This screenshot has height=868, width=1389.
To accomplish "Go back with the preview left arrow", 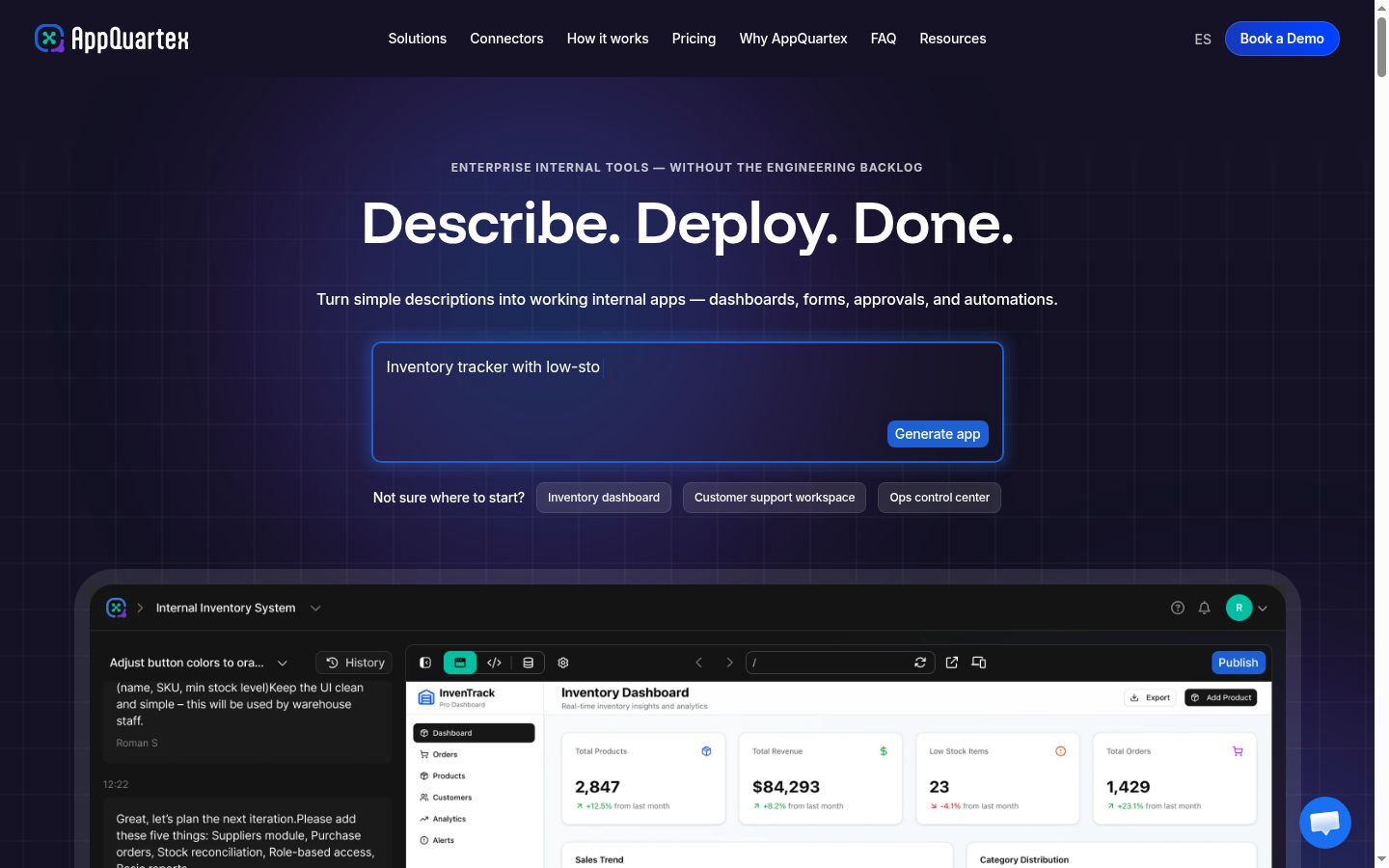I will [x=699, y=663].
